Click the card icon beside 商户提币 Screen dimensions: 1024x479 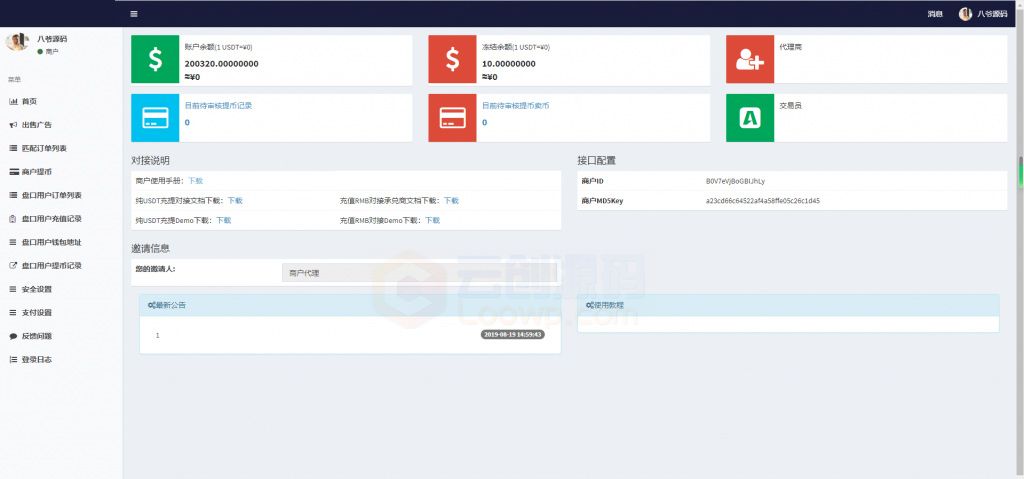point(13,172)
